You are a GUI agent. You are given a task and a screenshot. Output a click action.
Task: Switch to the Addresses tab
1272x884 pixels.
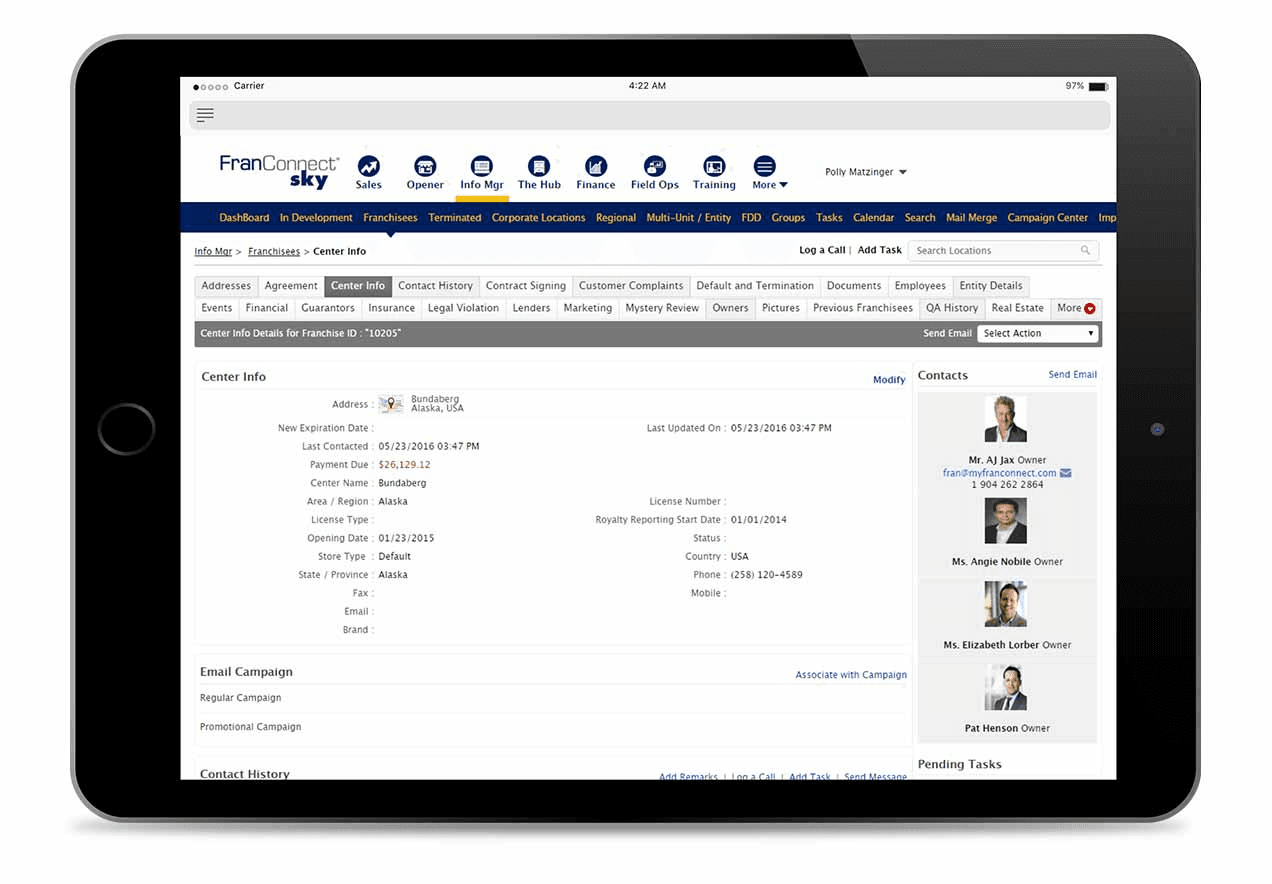coord(226,286)
